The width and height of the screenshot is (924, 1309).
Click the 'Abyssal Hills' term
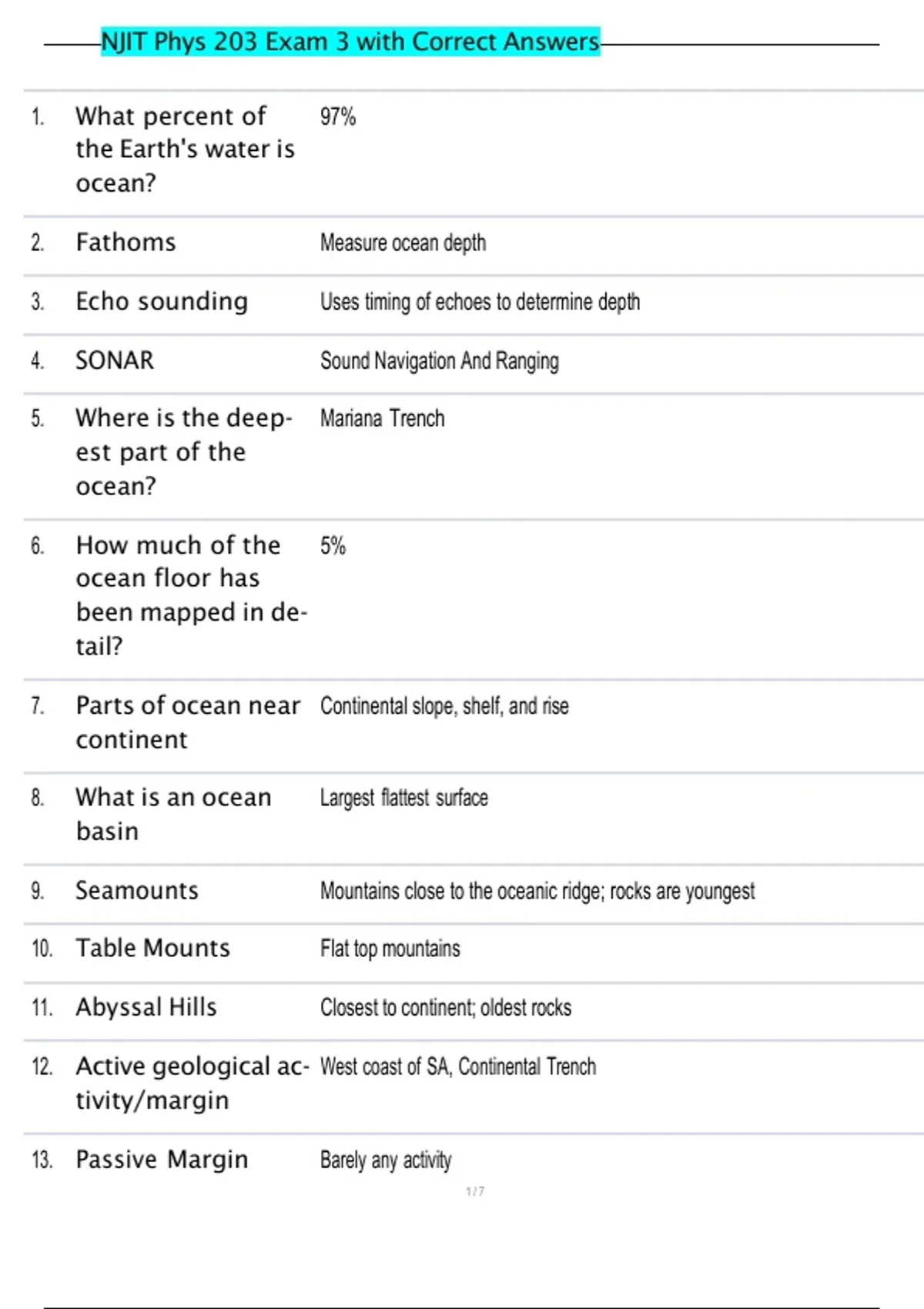click(x=146, y=1007)
